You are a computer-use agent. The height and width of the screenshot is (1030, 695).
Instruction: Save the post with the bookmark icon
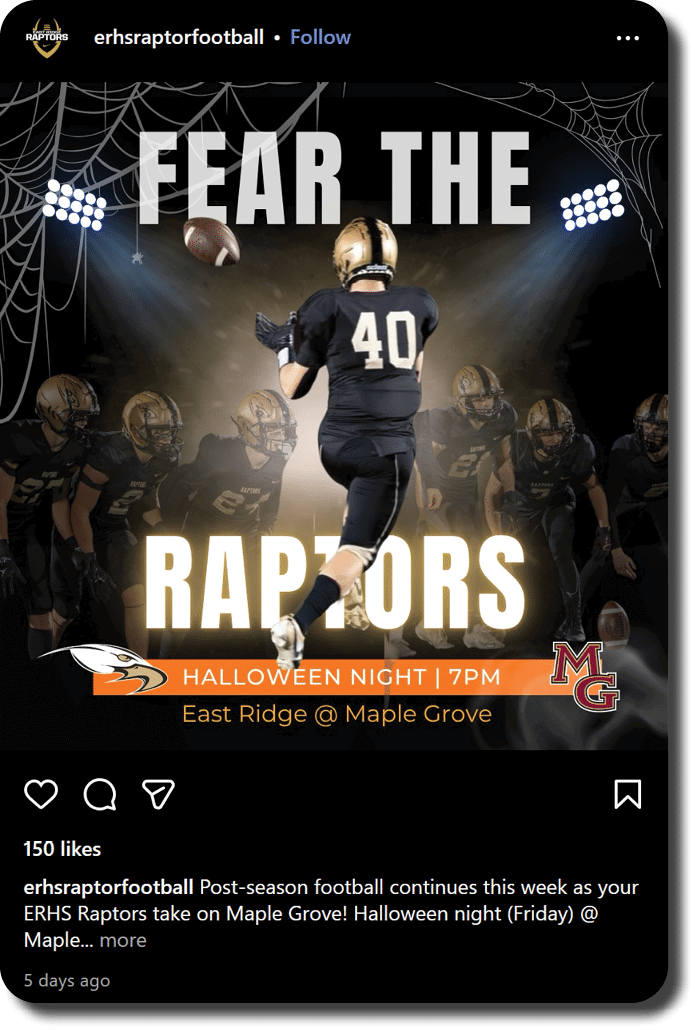pyautogui.click(x=627, y=794)
